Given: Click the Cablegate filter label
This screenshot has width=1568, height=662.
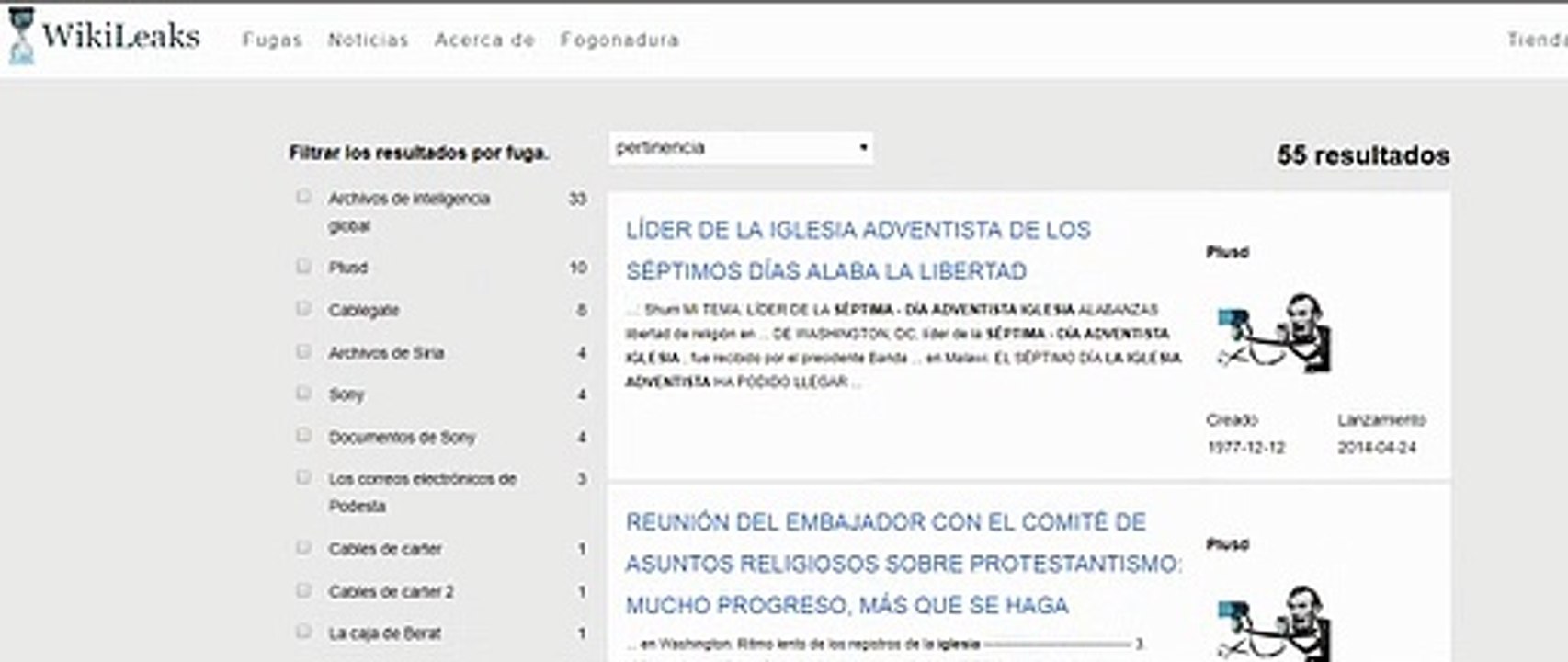Looking at the screenshot, I should coord(364,310).
